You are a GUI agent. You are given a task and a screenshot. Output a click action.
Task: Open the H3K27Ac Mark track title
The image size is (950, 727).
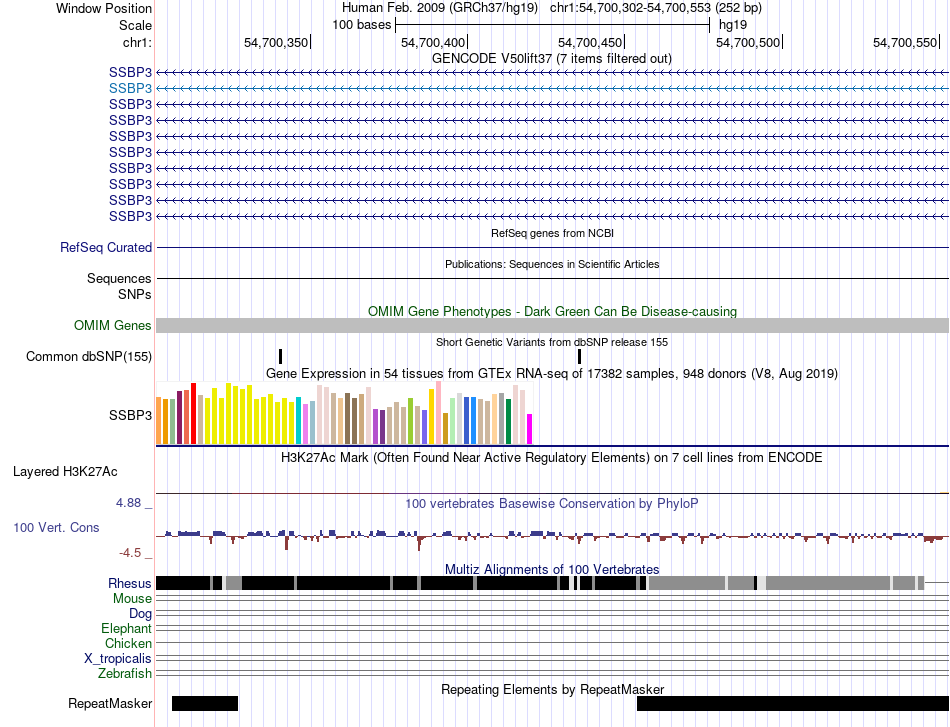pos(552,457)
